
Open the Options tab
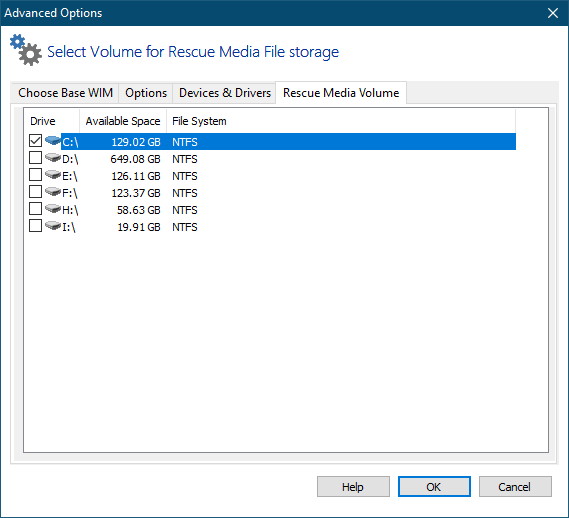[x=146, y=93]
